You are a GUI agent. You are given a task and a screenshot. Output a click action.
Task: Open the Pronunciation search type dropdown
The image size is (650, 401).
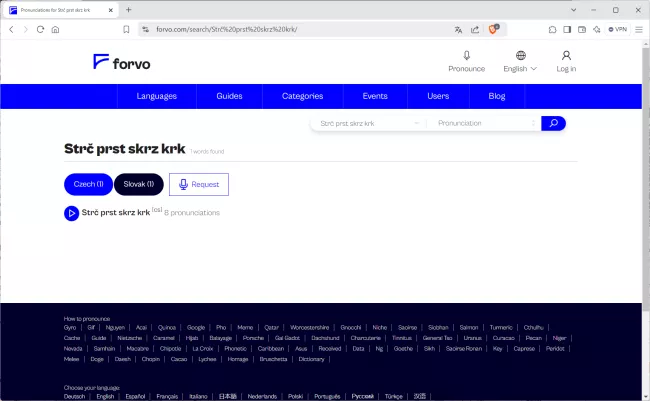pyautogui.click(x=486, y=123)
